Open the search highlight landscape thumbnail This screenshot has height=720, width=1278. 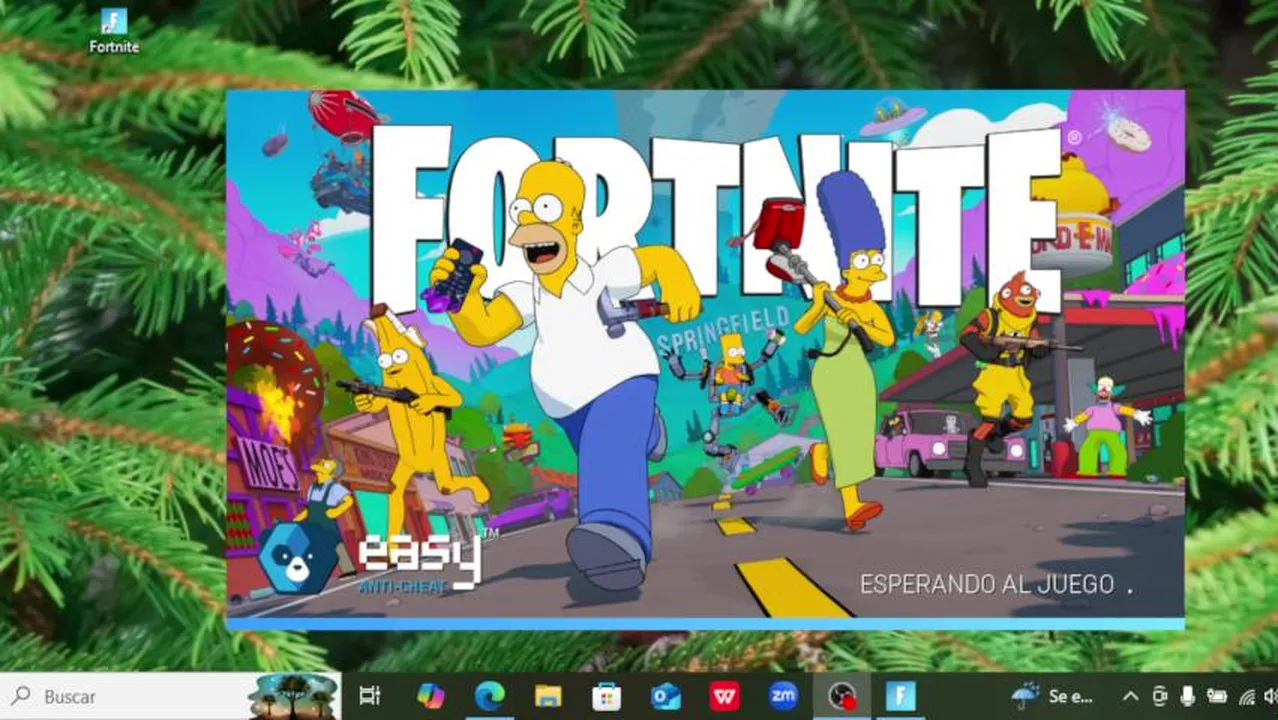293,697
